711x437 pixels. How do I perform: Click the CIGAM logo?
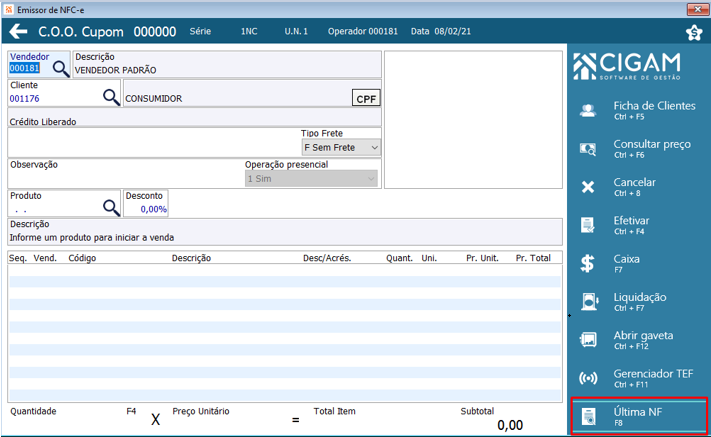(x=627, y=66)
